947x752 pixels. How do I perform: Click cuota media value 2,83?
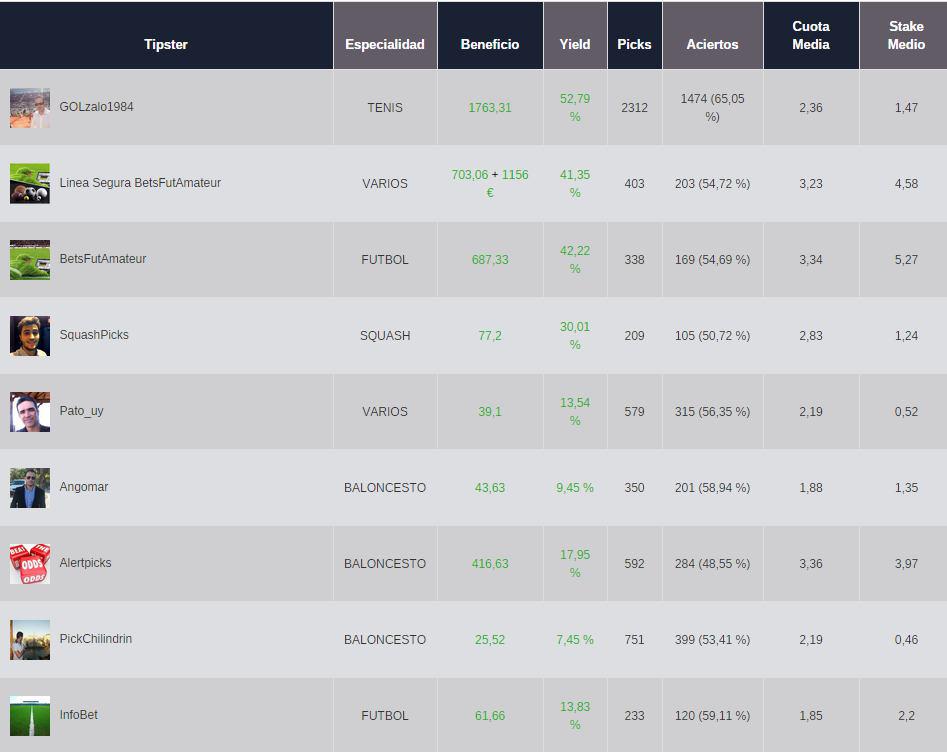coord(811,336)
